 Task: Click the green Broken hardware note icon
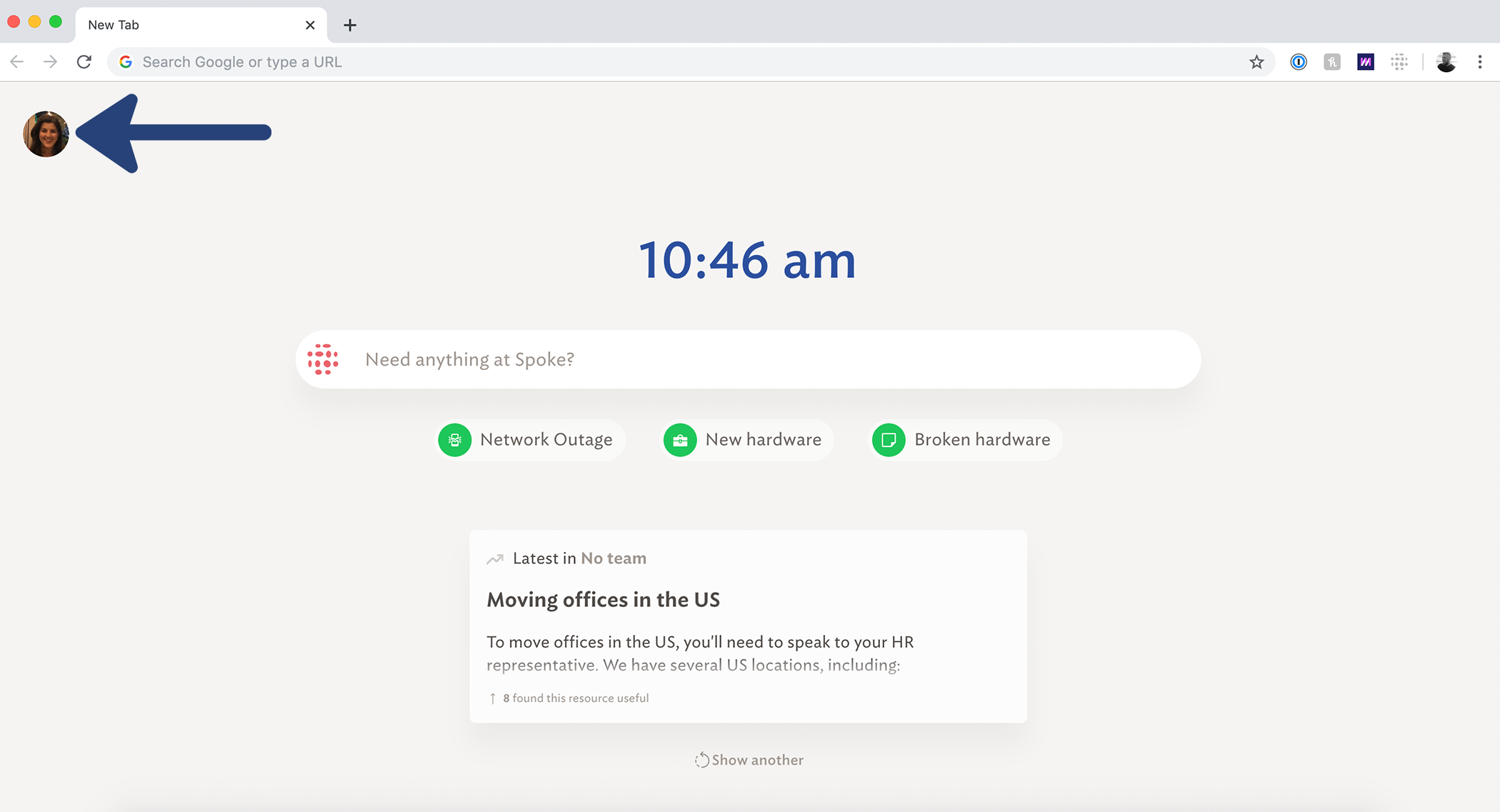889,440
